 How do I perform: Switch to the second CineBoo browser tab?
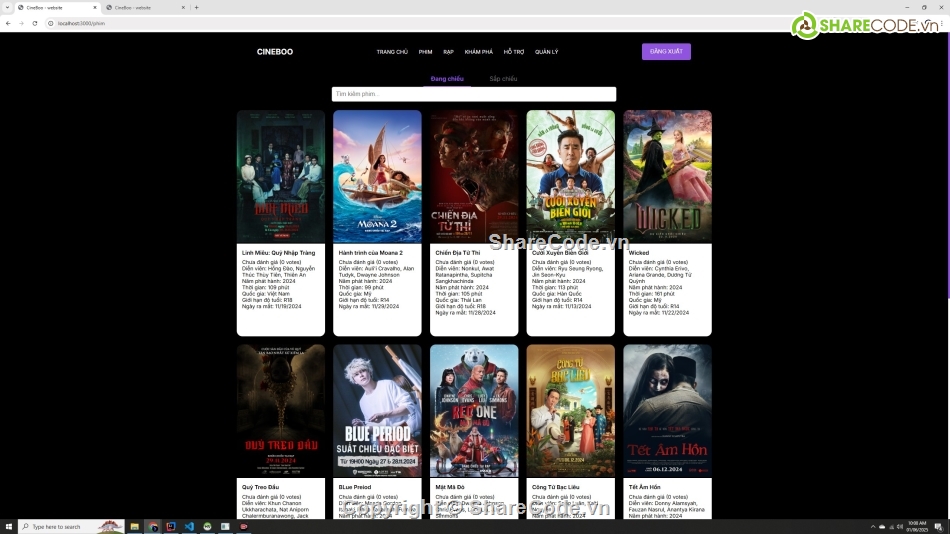click(144, 7)
